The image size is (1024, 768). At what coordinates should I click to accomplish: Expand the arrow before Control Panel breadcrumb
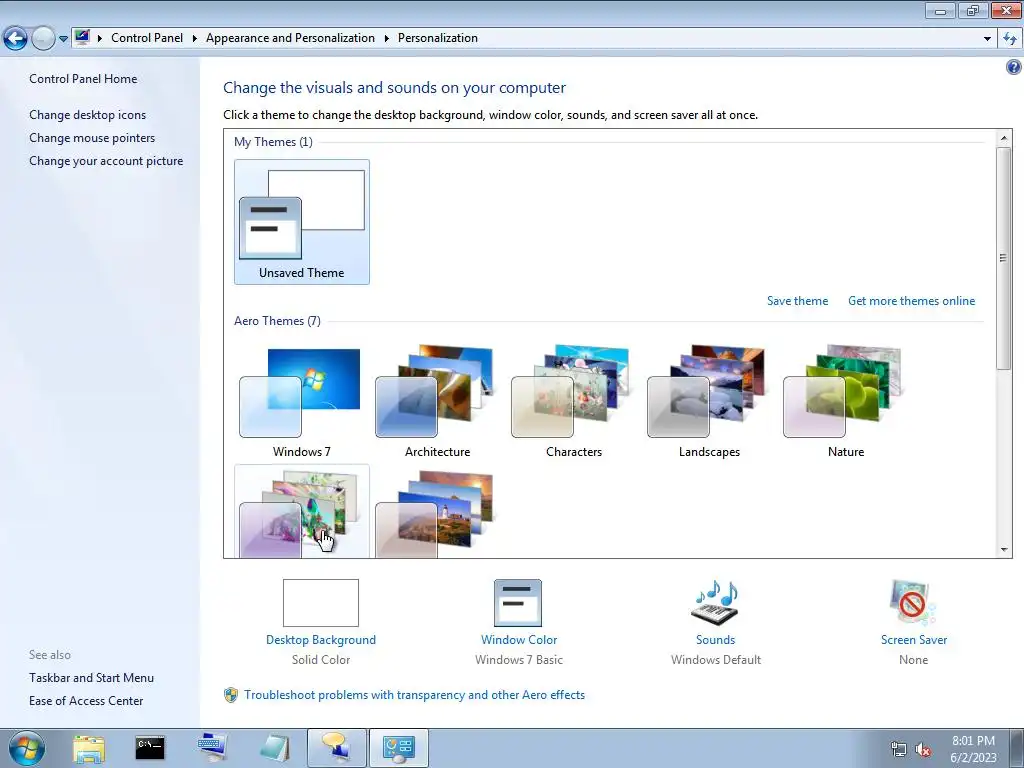pyautogui.click(x=100, y=39)
